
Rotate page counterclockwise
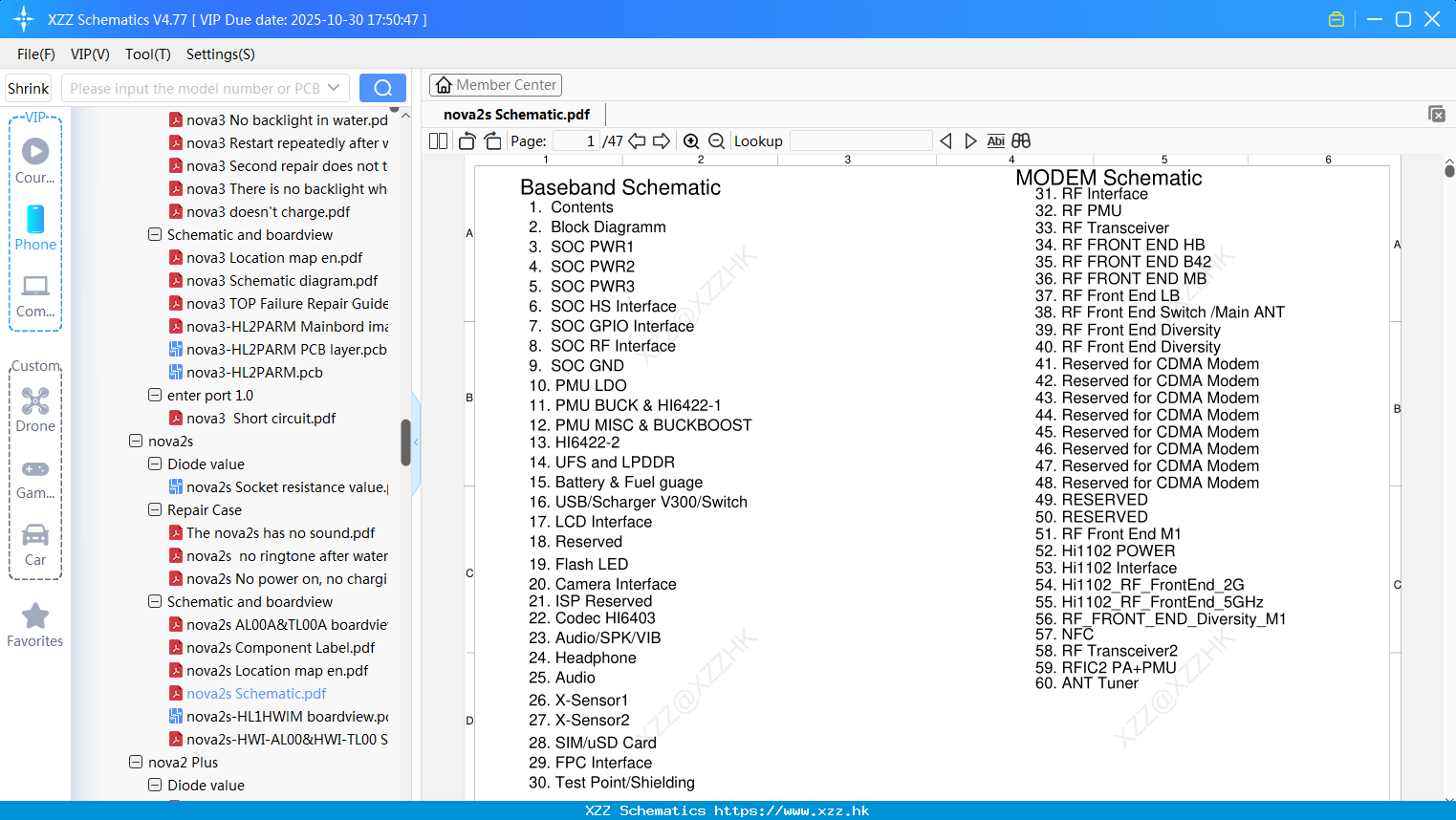(x=467, y=141)
